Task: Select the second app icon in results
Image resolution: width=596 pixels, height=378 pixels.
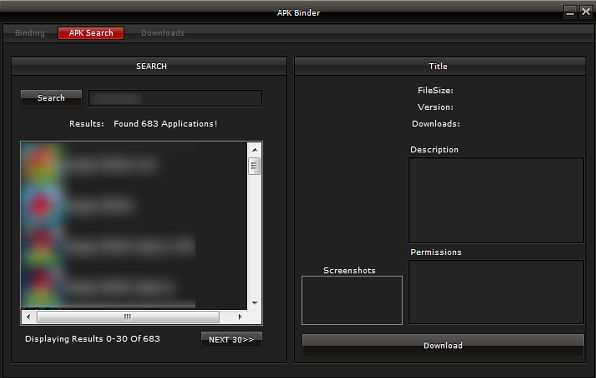Action: pyautogui.click(x=41, y=205)
